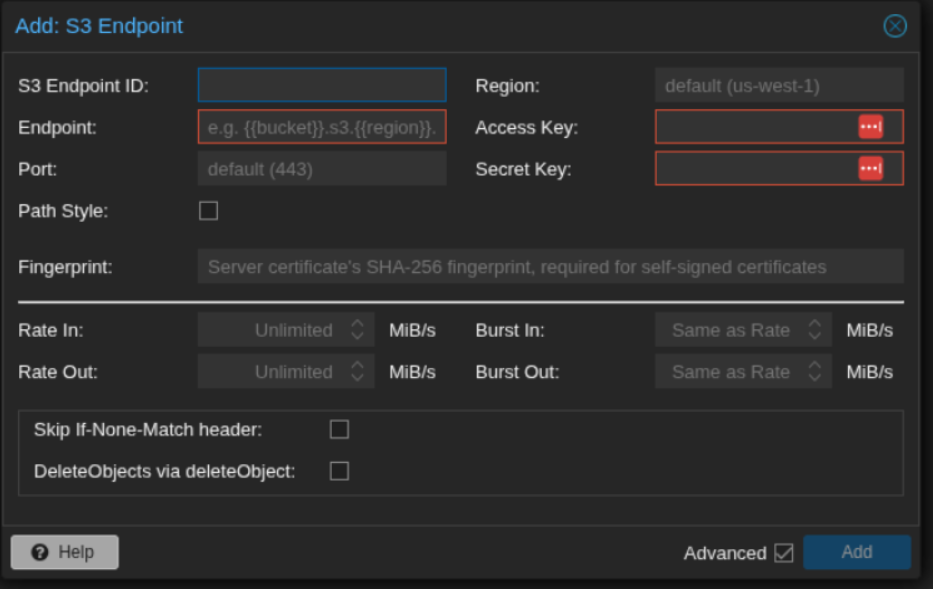Click the Rate Out spinner arrows
The height and width of the screenshot is (589, 933).
(357, 371)
